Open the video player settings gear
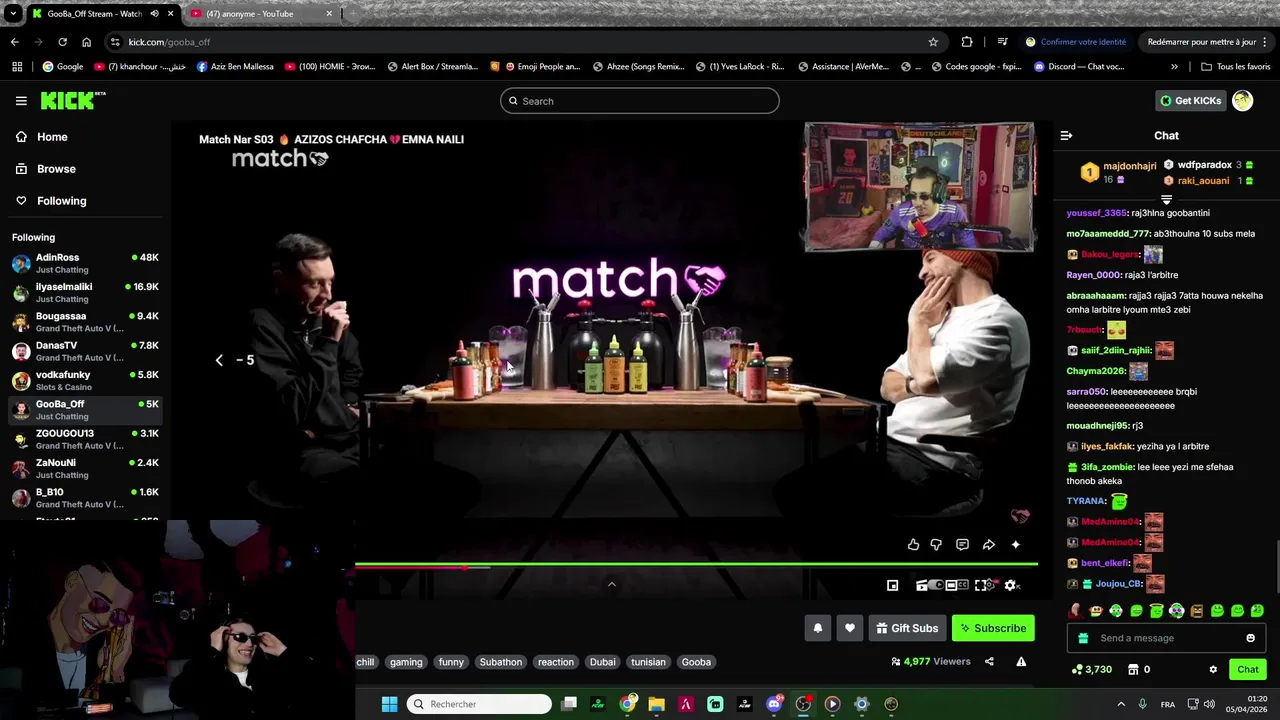 [x=1011, y=585]
